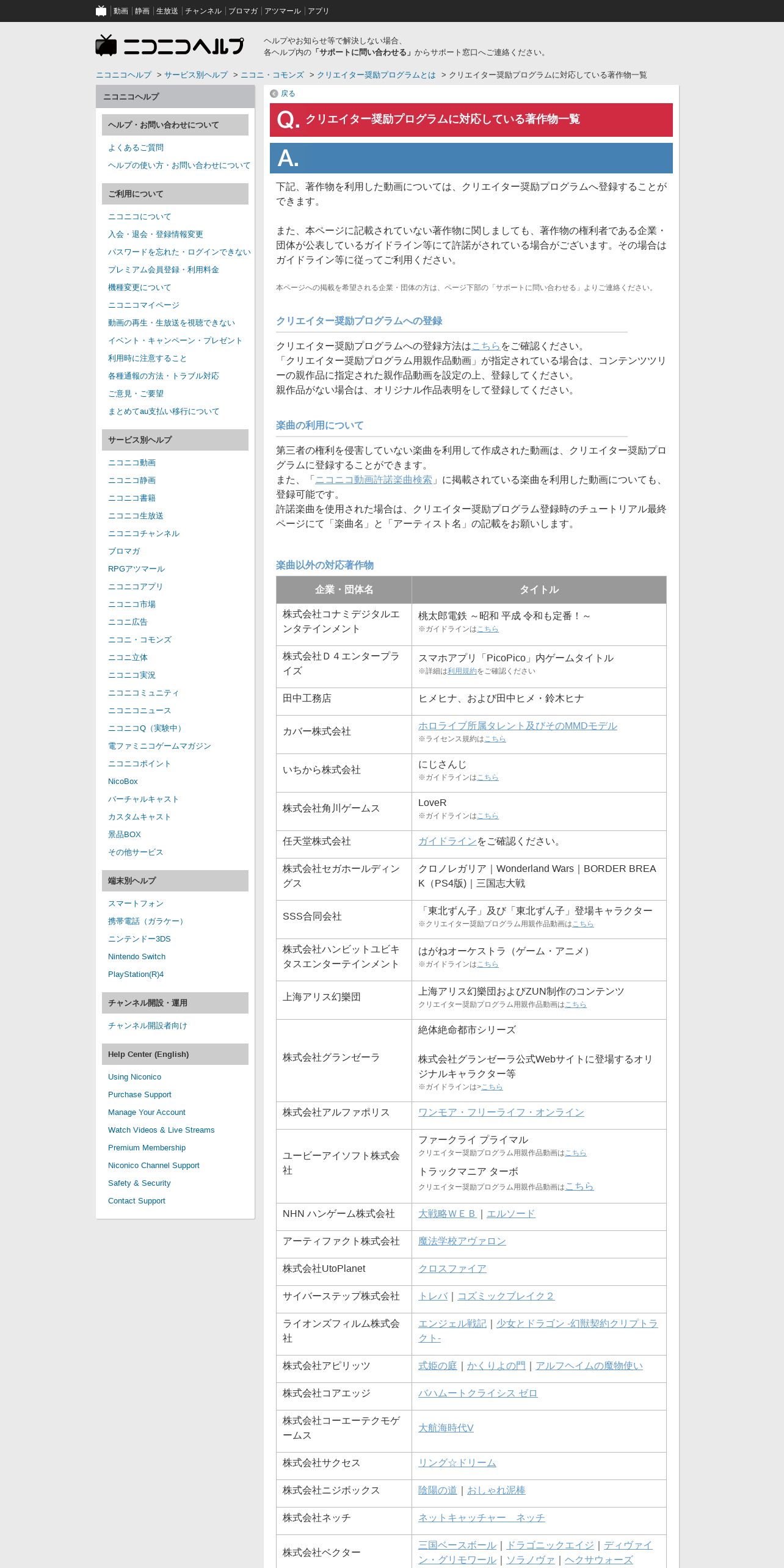Viewport: 784px width, 1568px height.
Task: Open 動画 in the top navigation bar
Action: coord(121,11)
